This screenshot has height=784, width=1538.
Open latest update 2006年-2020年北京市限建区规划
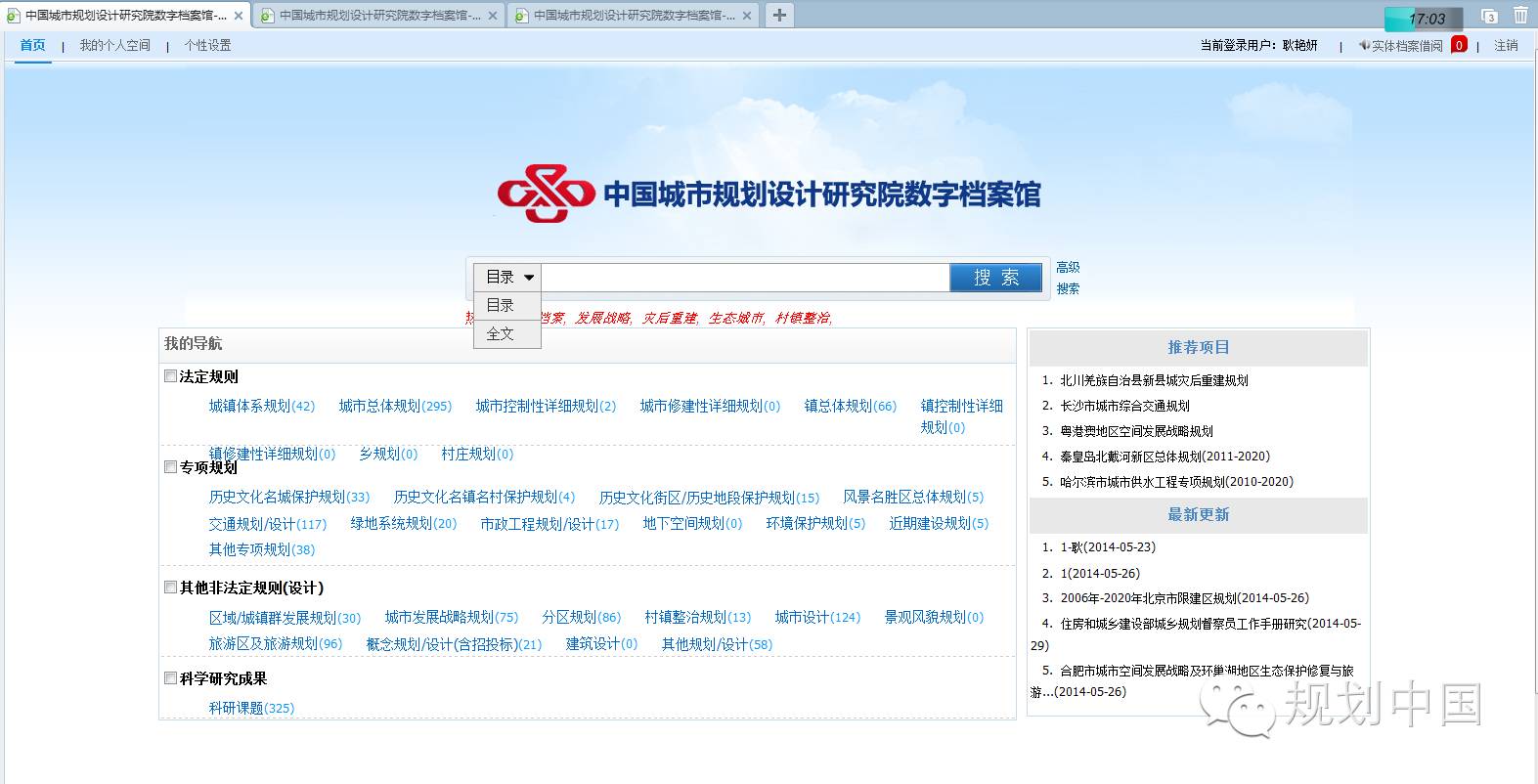coord(1185,598)
